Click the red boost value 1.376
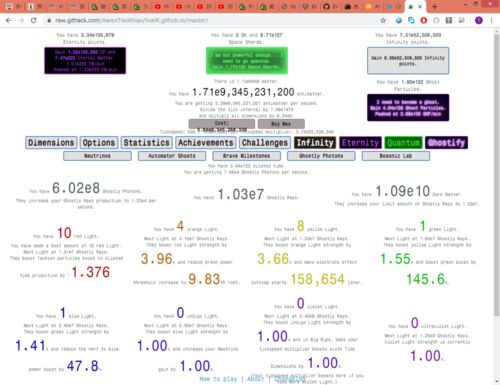The height and width of the screenshot is (385, 500). point(91,272)
